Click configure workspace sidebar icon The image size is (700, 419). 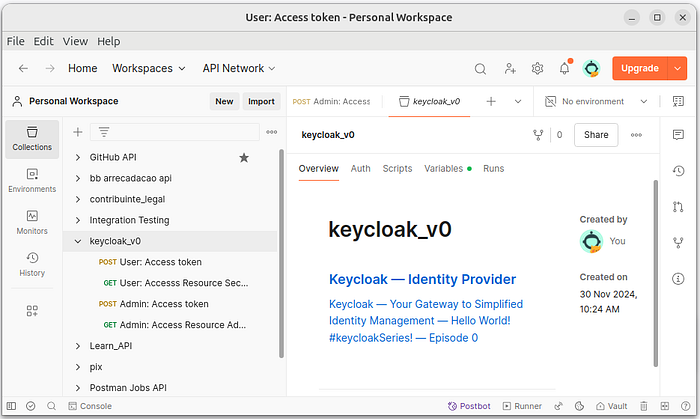pos(32,311)
